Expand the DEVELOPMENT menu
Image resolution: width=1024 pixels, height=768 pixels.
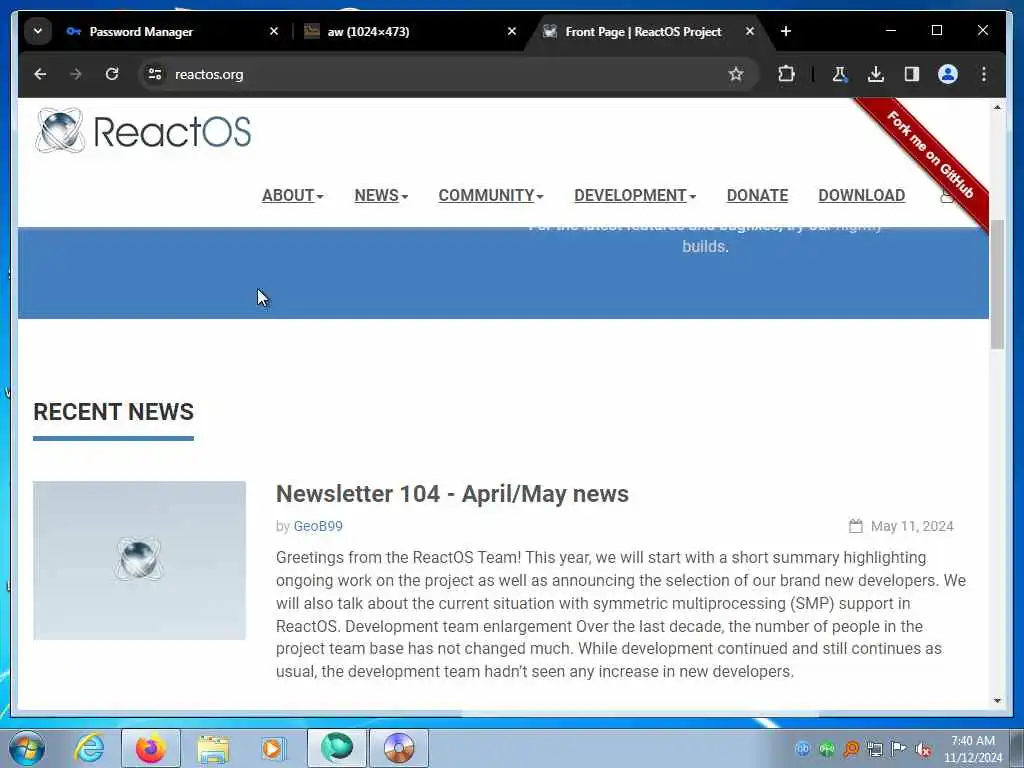635,195
